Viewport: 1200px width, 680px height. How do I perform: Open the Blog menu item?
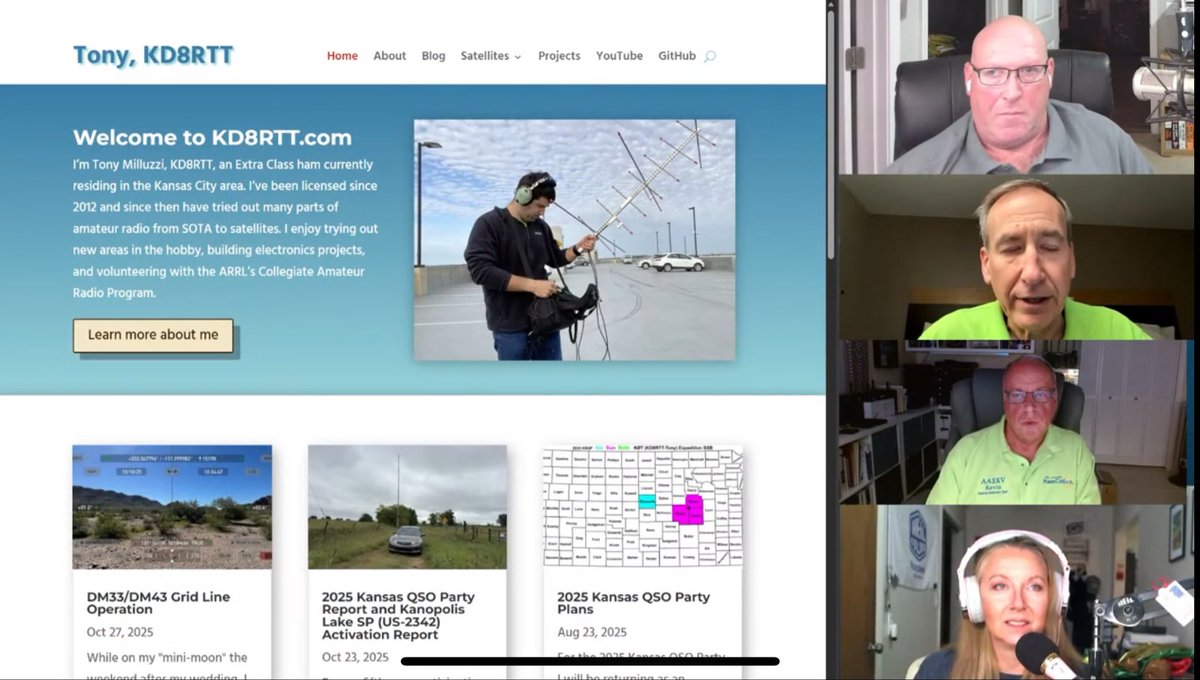pyautogui.click(x=433, y=56)
